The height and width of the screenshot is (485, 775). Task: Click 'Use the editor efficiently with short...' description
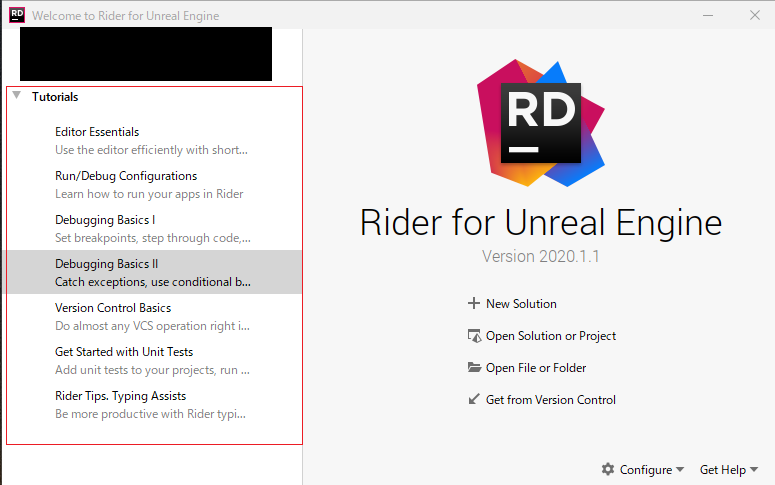[x=151, y=150]
